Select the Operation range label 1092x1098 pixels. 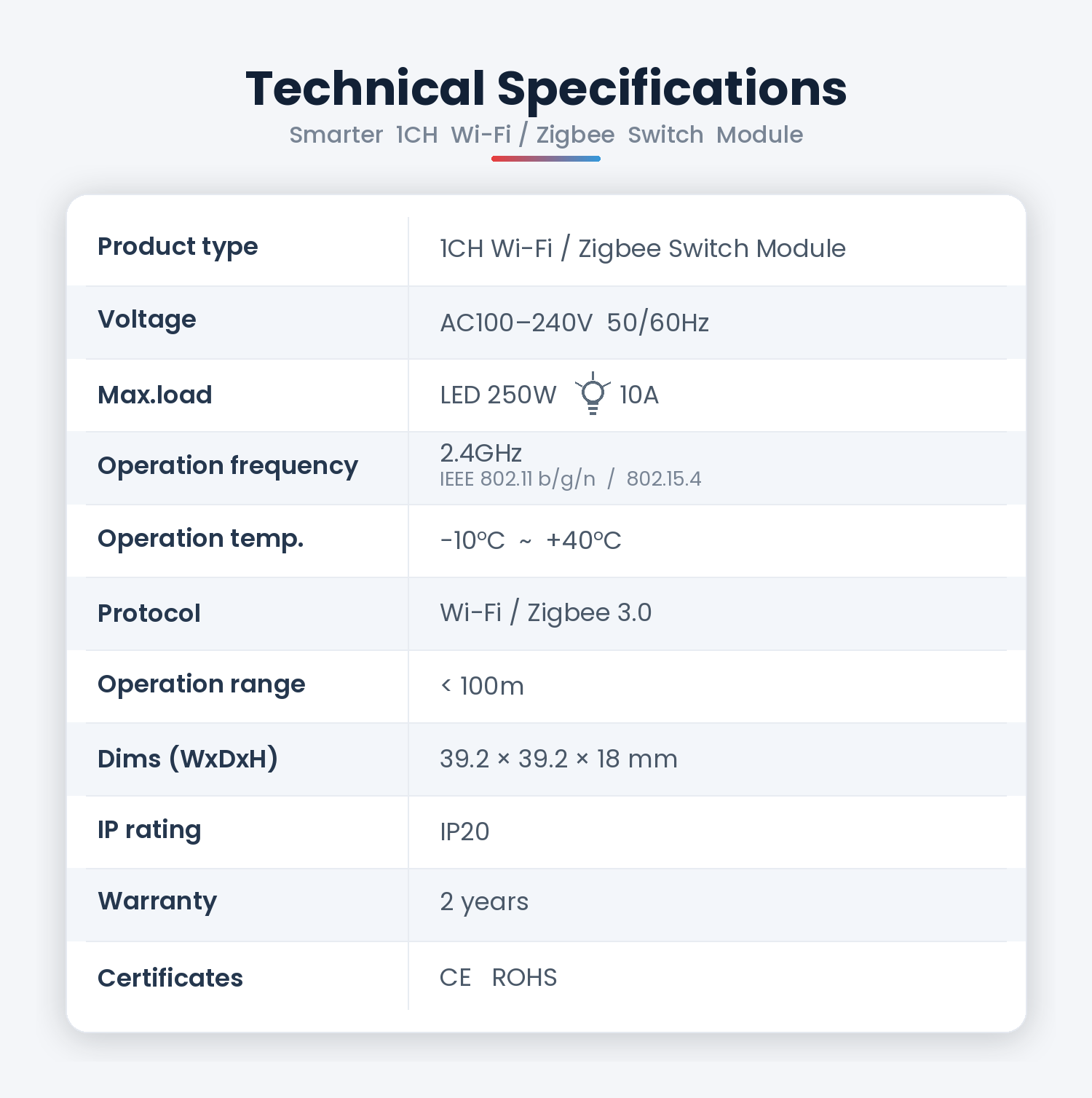coord(202,685)
